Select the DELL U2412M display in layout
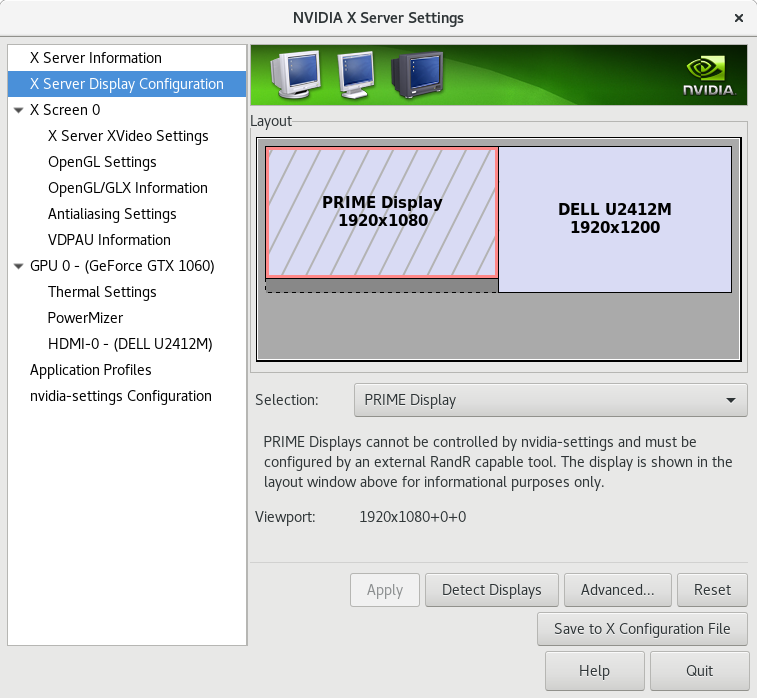This screenshot has height=698, width=757. point(614,219)
